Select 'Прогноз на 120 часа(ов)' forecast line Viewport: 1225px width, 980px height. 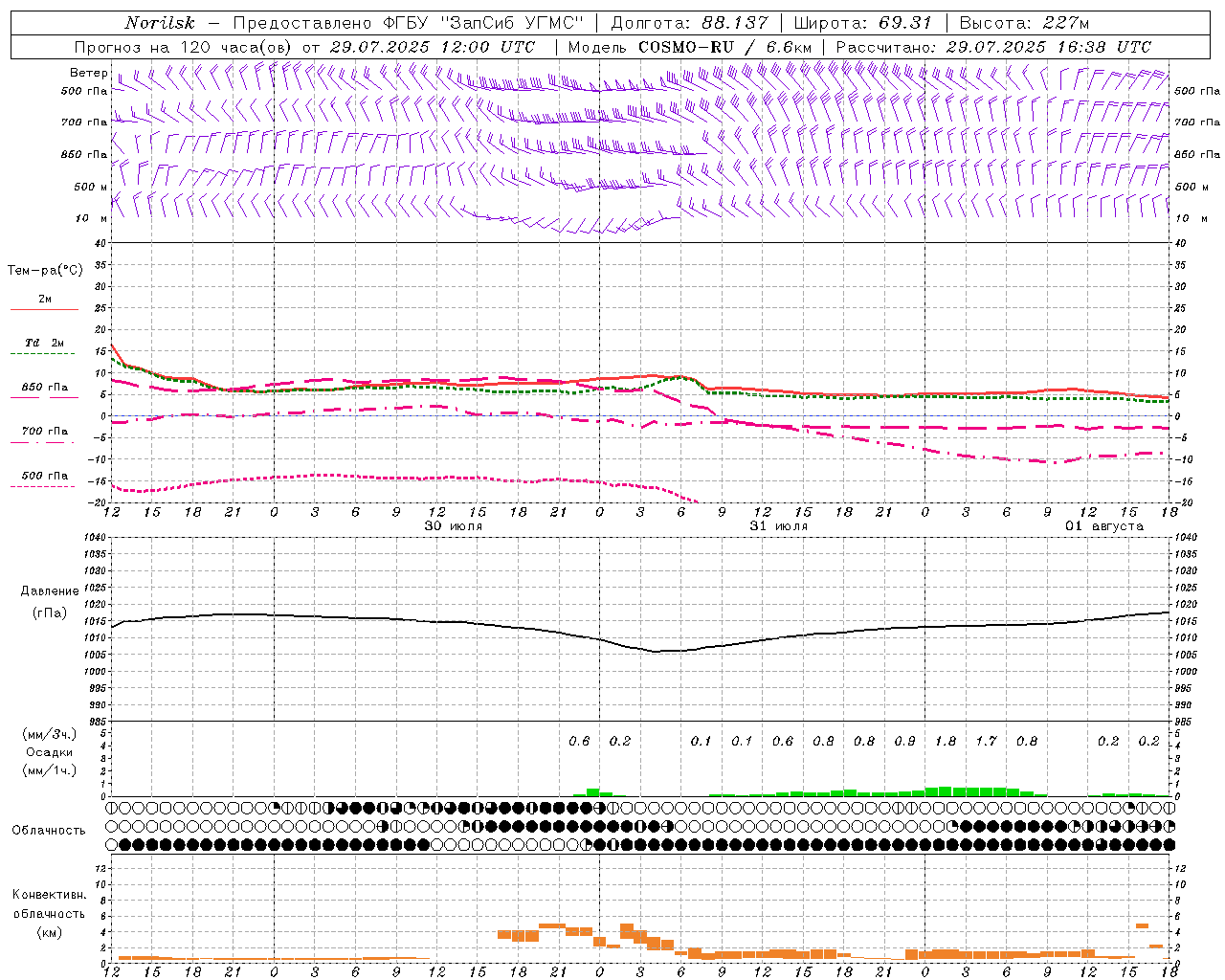(x=185, y=47)
